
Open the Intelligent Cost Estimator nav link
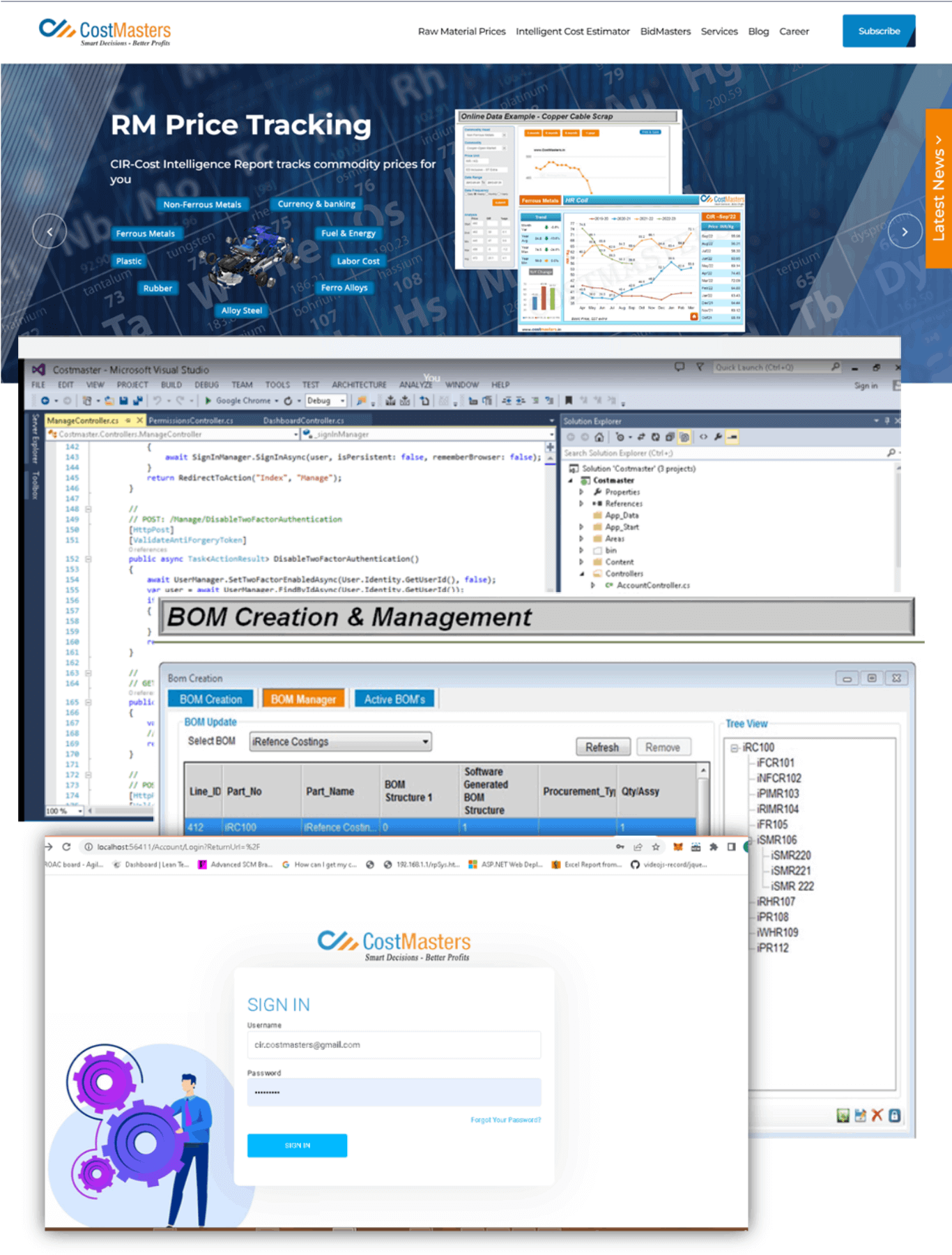(x=573, y=31)
